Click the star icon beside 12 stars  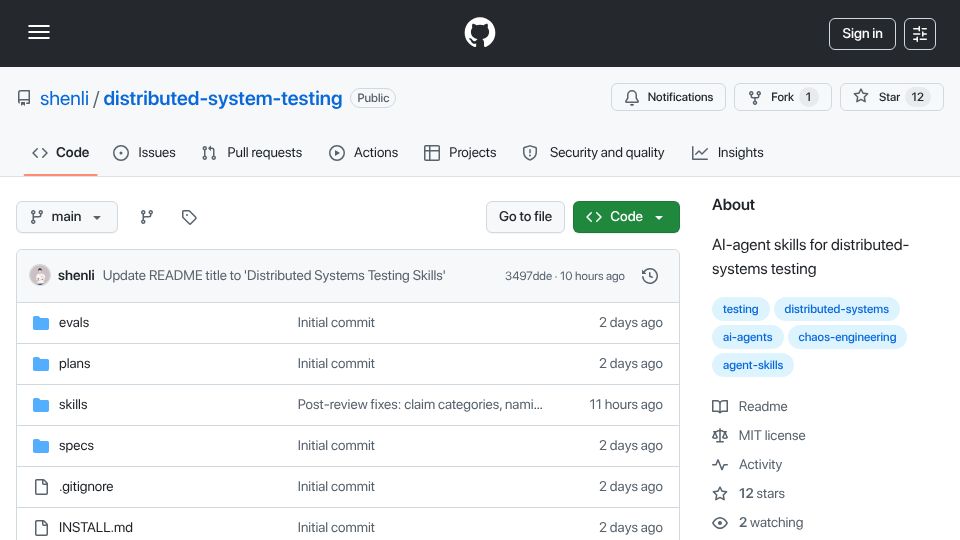(720, 493)
